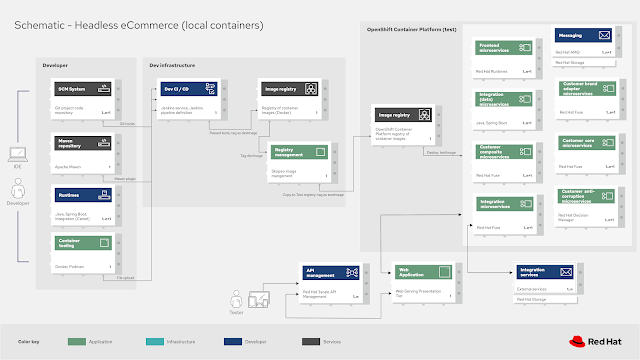Click the IDE laptop icon
Image resolution: width=640 pixels, height=360 pixels.
[x=18, y=154]
